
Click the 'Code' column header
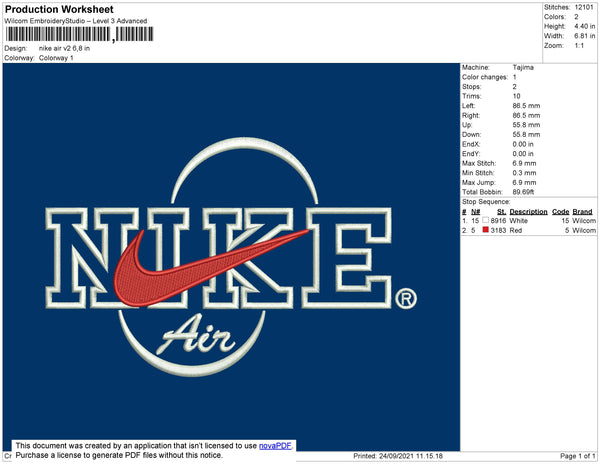tap(561, 212)
